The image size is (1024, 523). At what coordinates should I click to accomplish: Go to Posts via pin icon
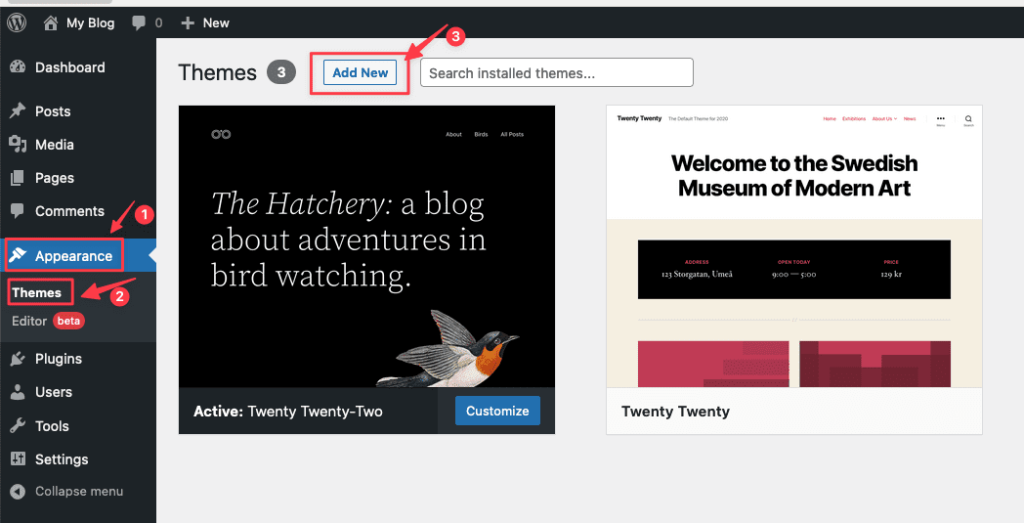[17, 111]
